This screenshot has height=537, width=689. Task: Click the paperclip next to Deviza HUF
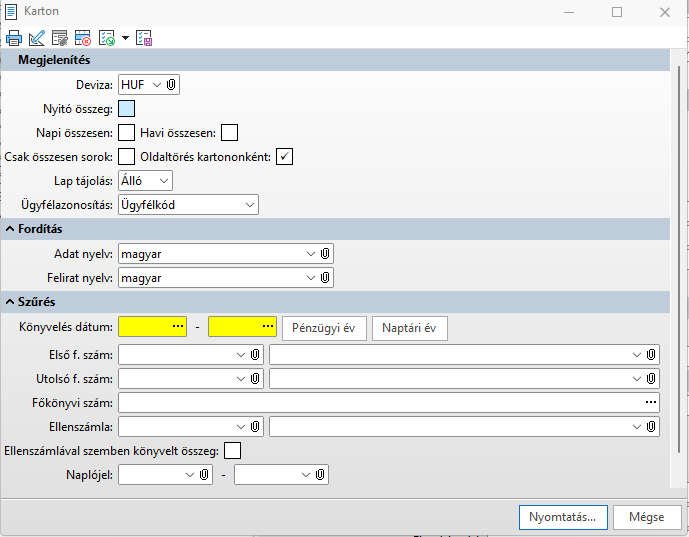[171, 84]
